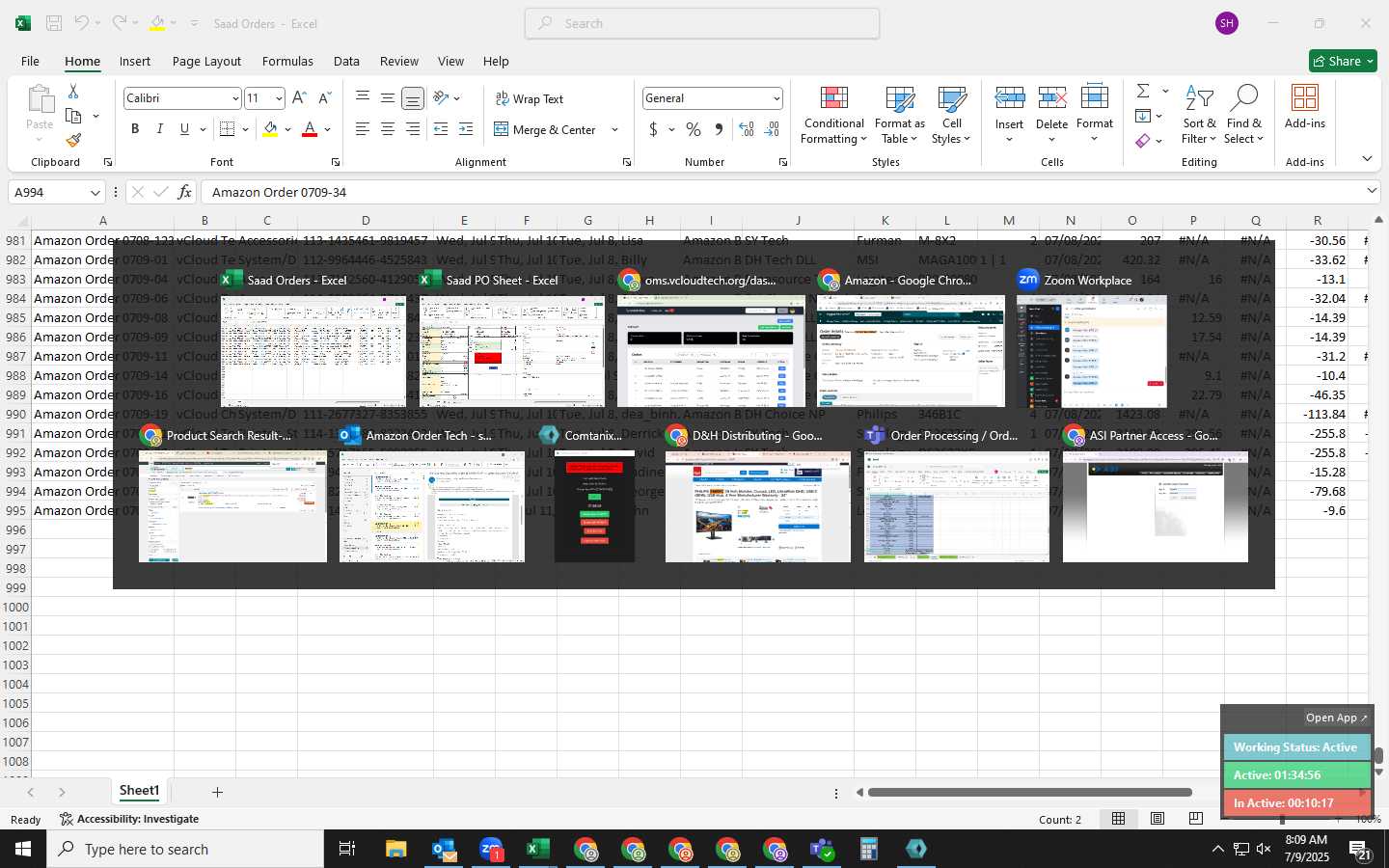Apply the yellow fill color
This screenshot has width=1389, height=868.
tap(270, 129)
